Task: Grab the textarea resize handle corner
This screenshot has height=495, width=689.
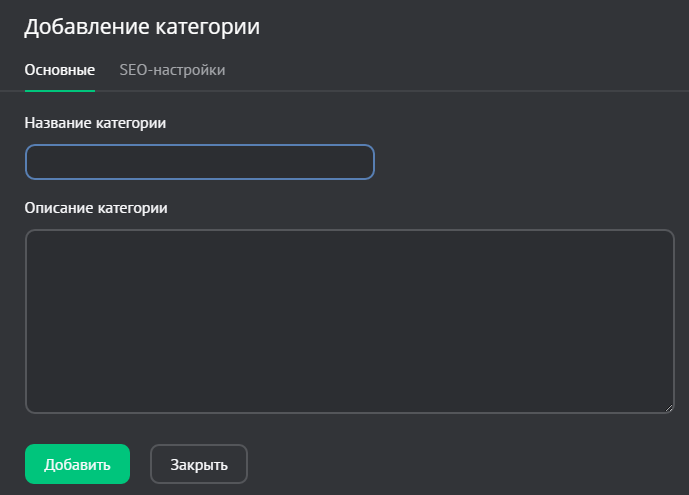Action: click(x=669, y=408)
